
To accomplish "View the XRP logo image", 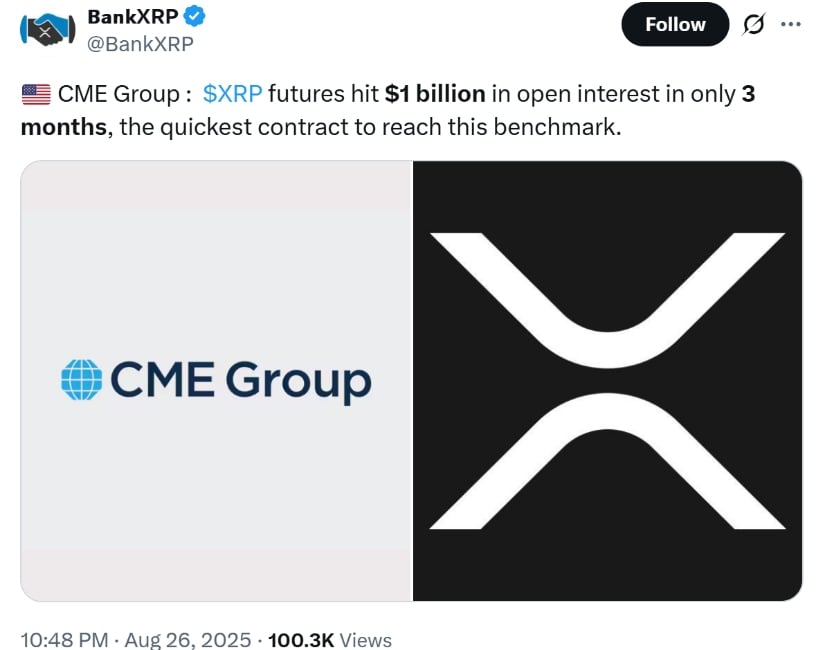I will 607,381.
